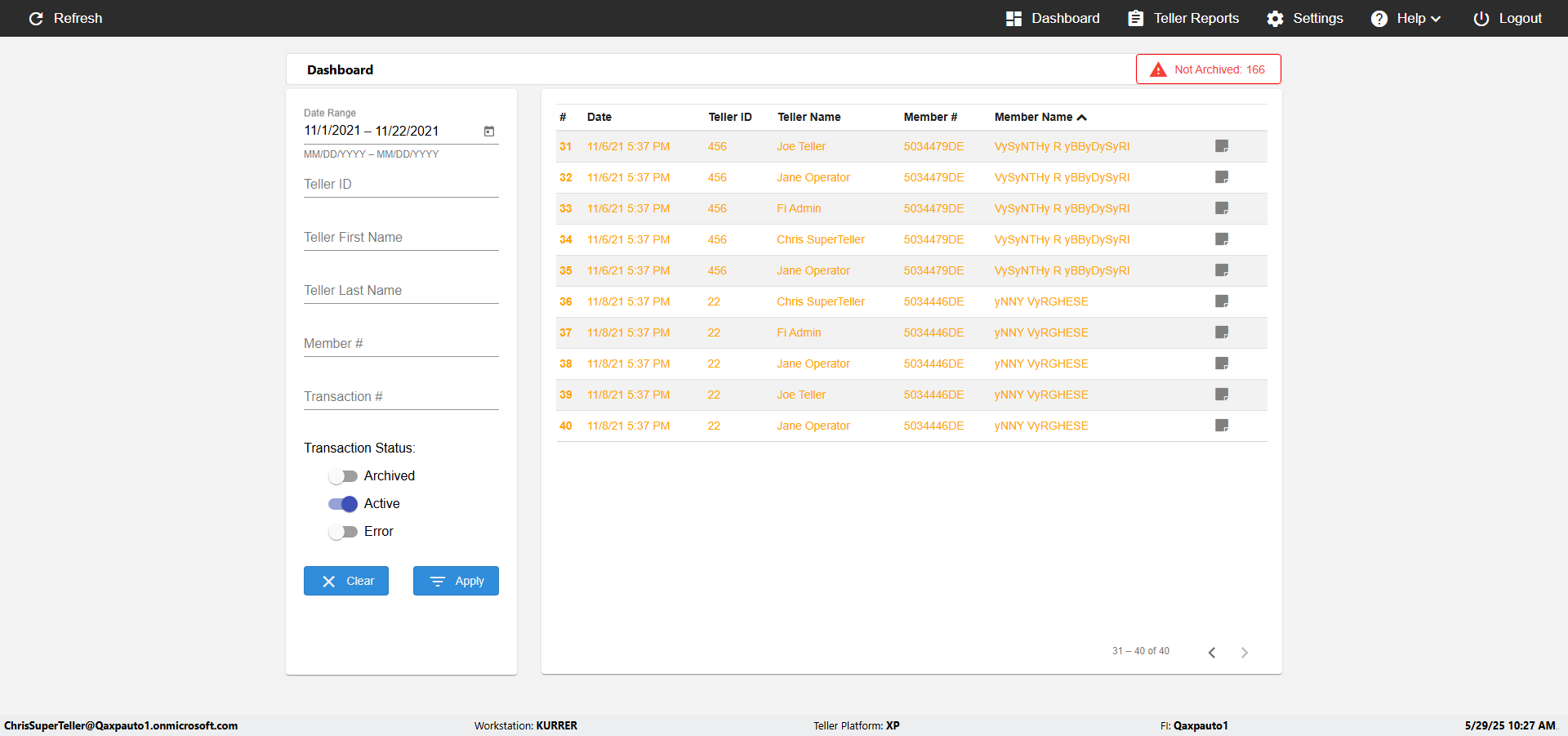Image resolution: width=1568 pixels, height=736 pixels.
Task: Click the Refresh icon in top bar
Action: tap(36, 18)
